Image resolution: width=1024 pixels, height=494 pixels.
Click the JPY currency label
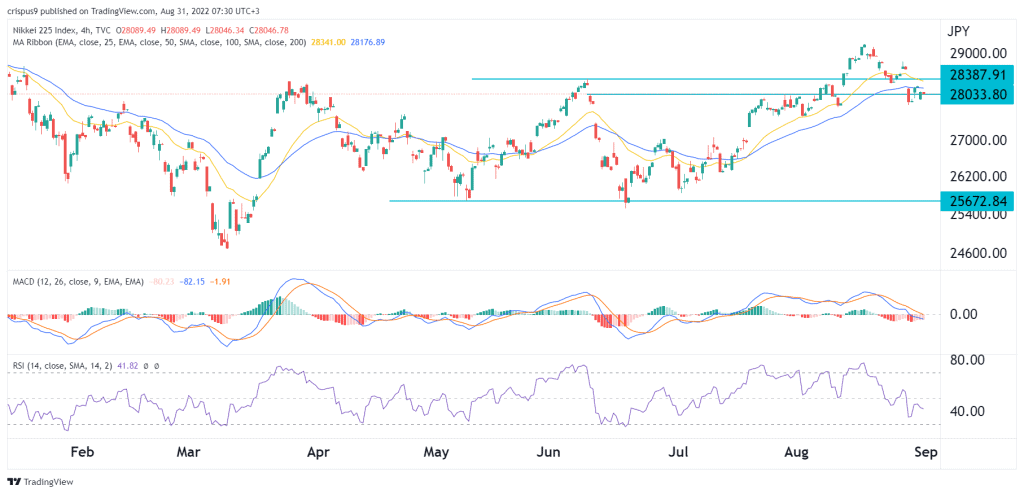click(959, 31)
